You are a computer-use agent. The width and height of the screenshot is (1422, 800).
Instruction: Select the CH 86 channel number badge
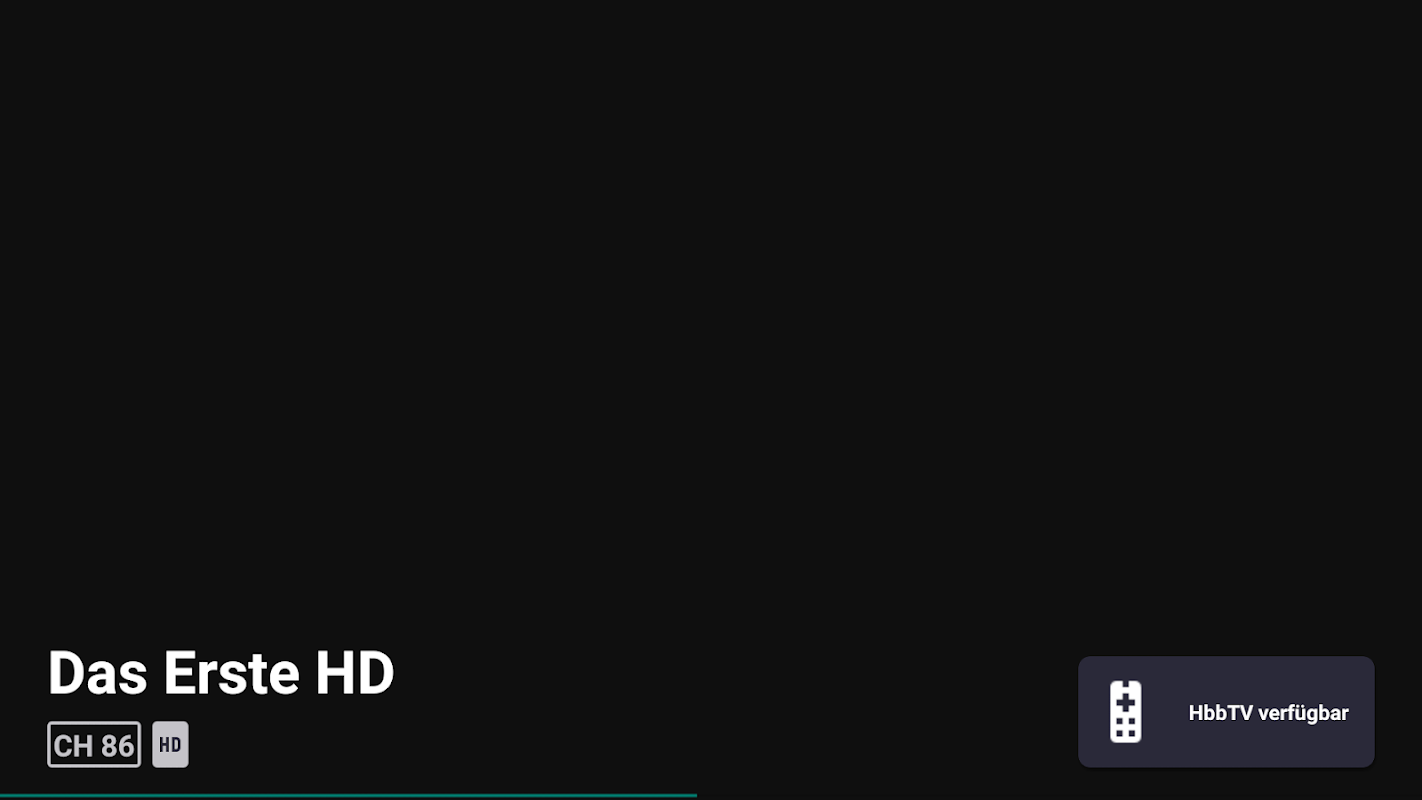(x=94, y=745)
